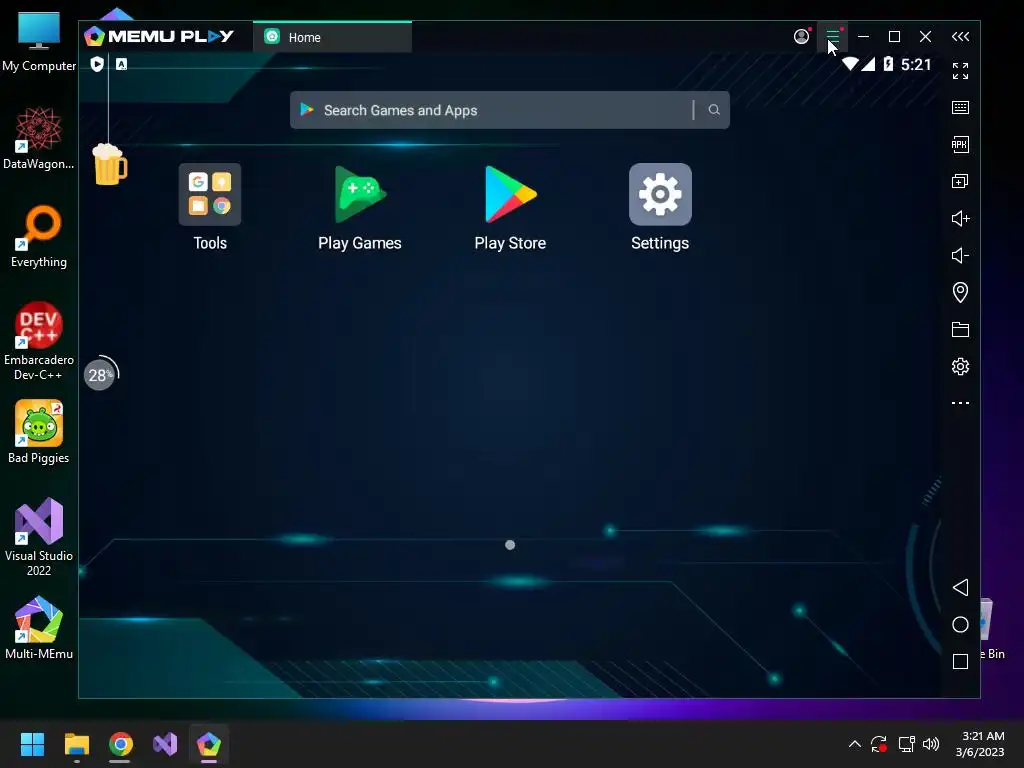Increase emulator volume
Screen dimensions: 1024x768
click(x=960, y=218)
